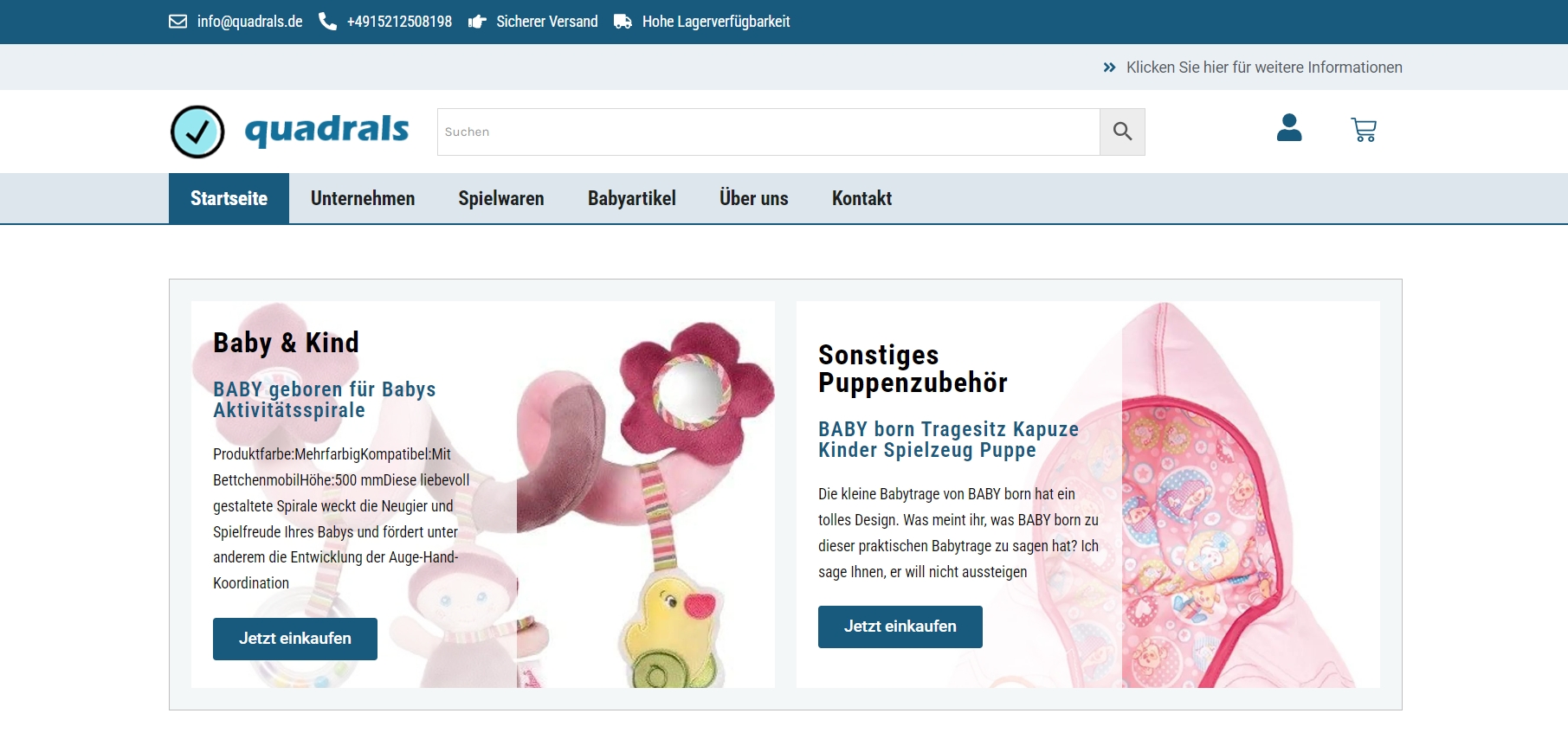Open the Über uns menu item
1568x752 pixels.
click(x=754, y=198)
